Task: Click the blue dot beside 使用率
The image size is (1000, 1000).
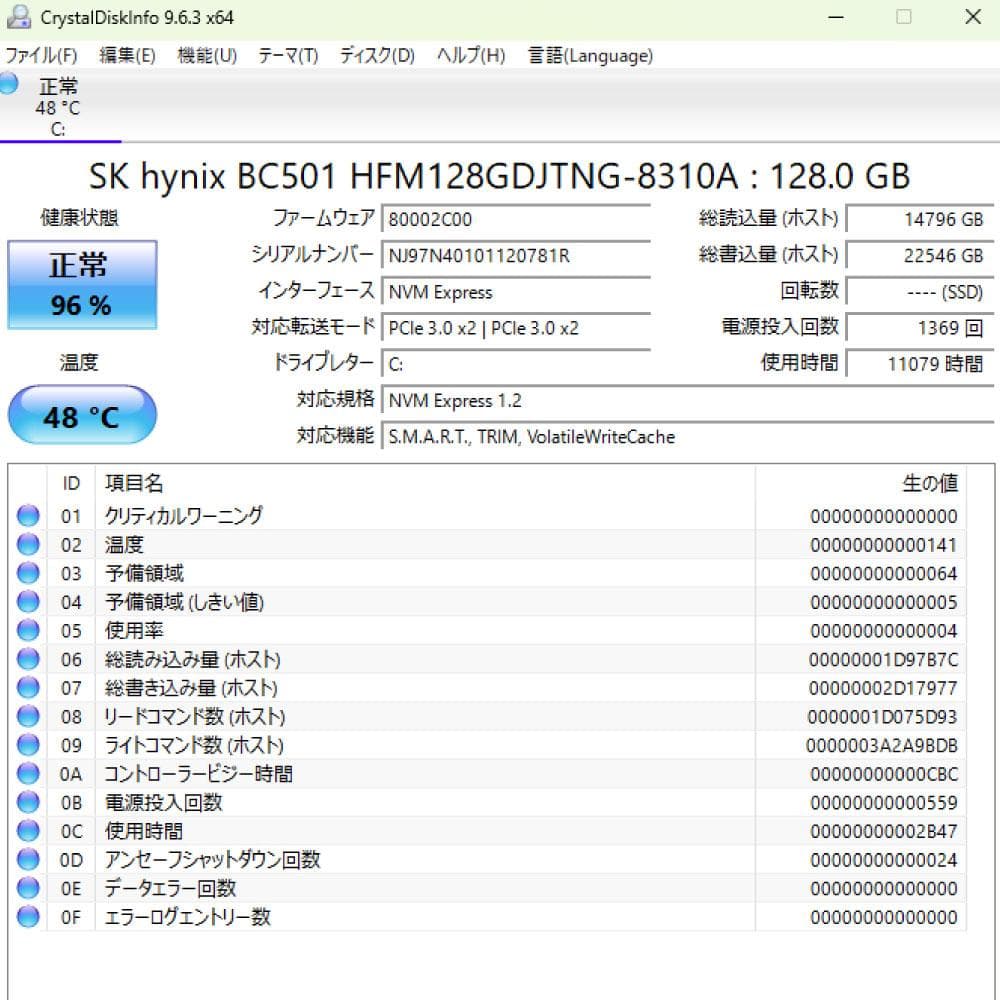Action: [29, 631]
